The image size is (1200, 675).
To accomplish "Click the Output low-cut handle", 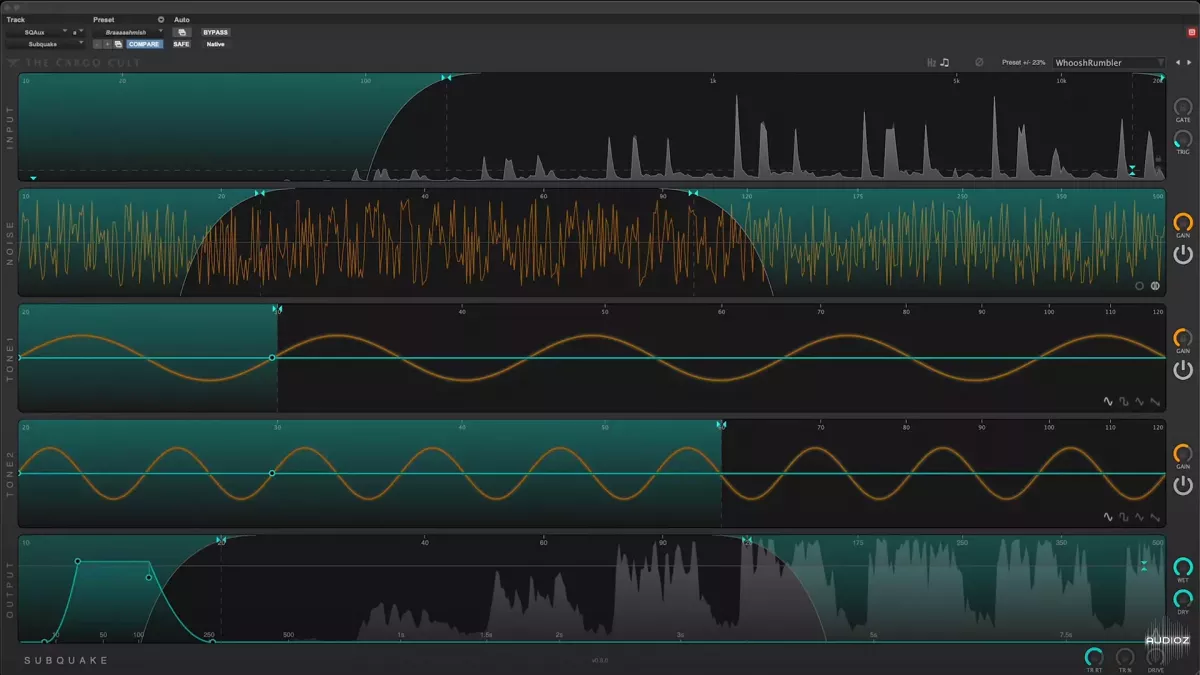I will (x=221, y=540).
